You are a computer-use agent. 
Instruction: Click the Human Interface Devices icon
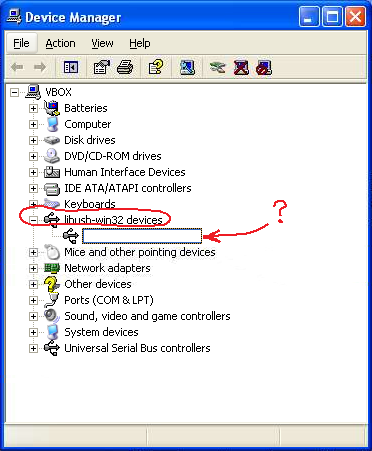[52, 172]
